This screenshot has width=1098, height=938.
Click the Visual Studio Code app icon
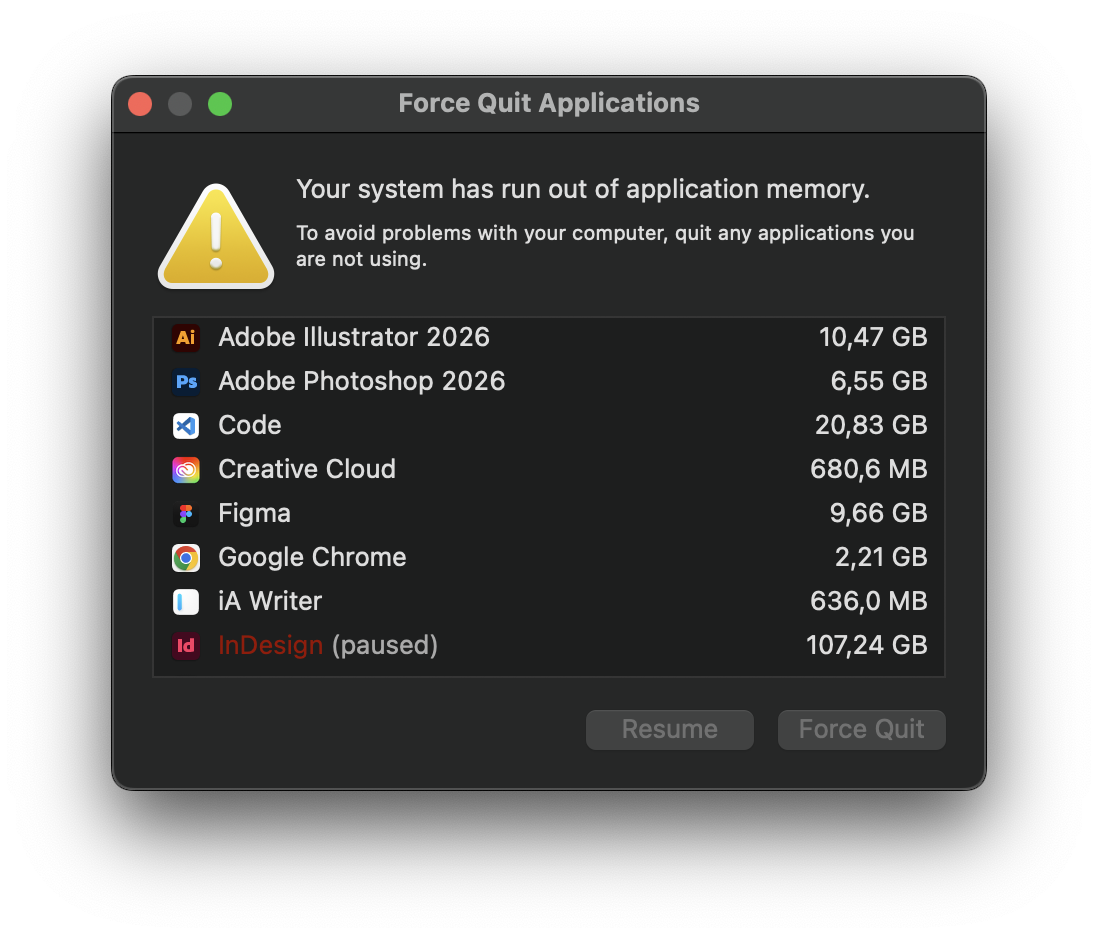[186, 426]
